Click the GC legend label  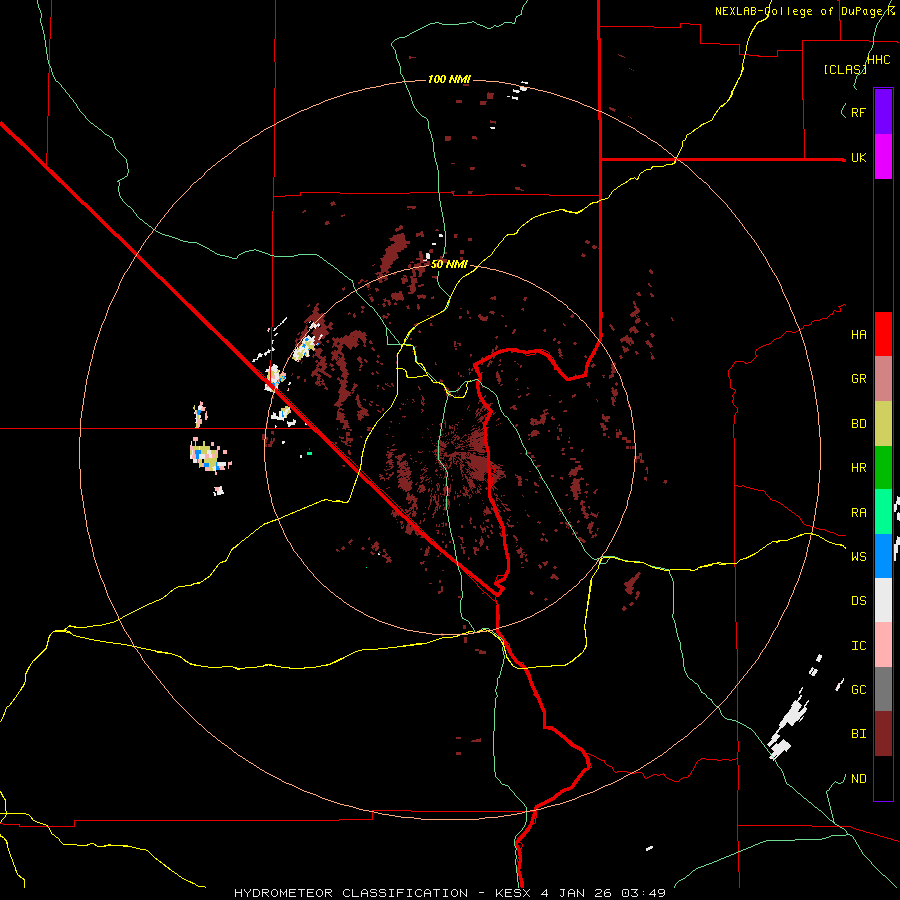click(858, 690)
